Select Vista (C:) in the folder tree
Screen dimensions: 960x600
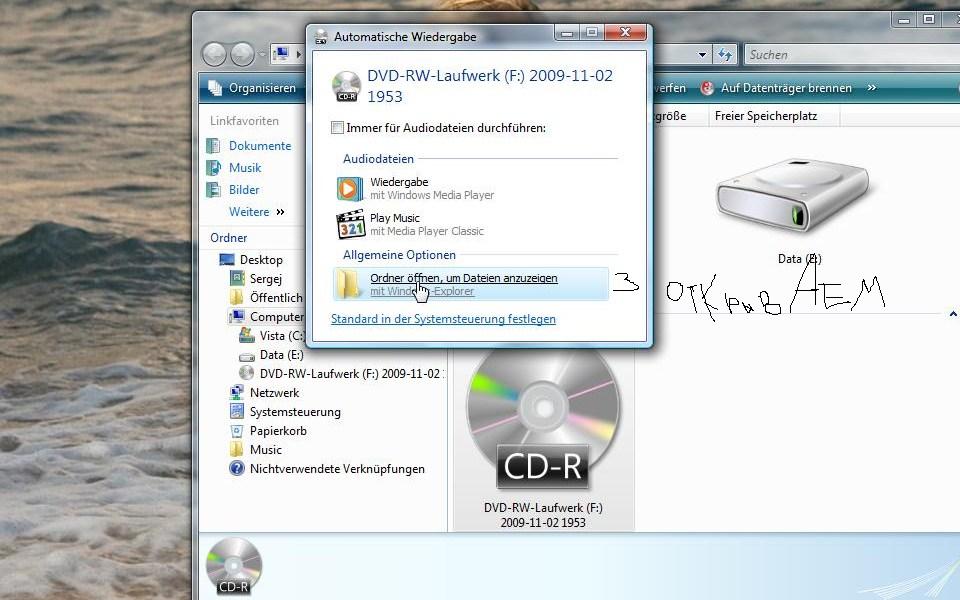(282, 336)
